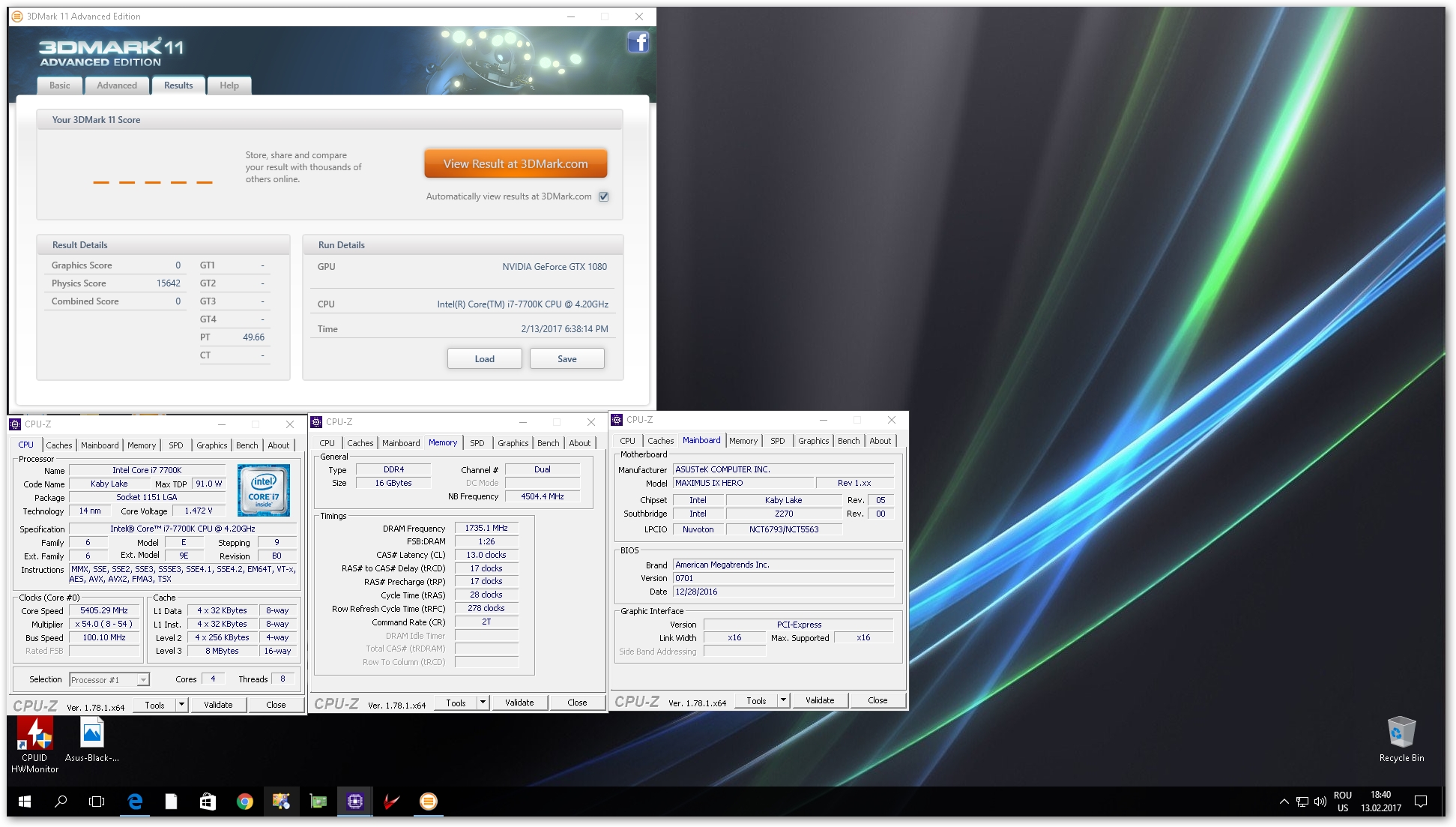Click View Result at 3DMark.com button

516,163
